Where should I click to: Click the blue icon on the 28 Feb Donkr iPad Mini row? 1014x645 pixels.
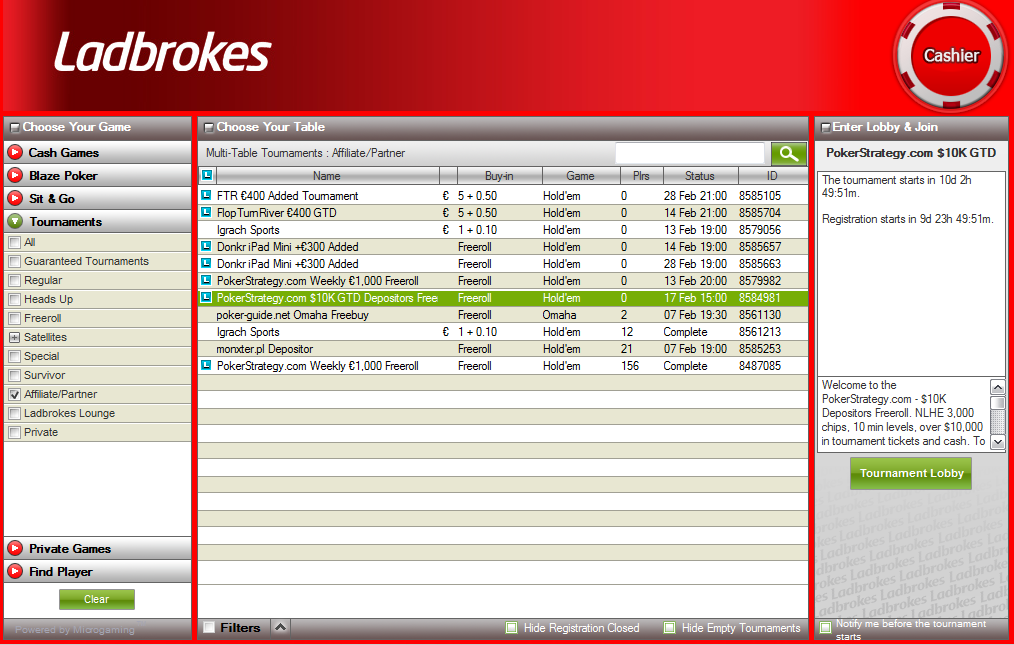pos(206,263)
